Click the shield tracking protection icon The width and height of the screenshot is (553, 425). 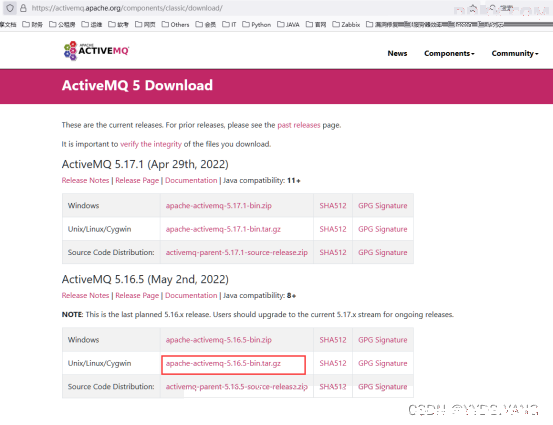[10, 8]
